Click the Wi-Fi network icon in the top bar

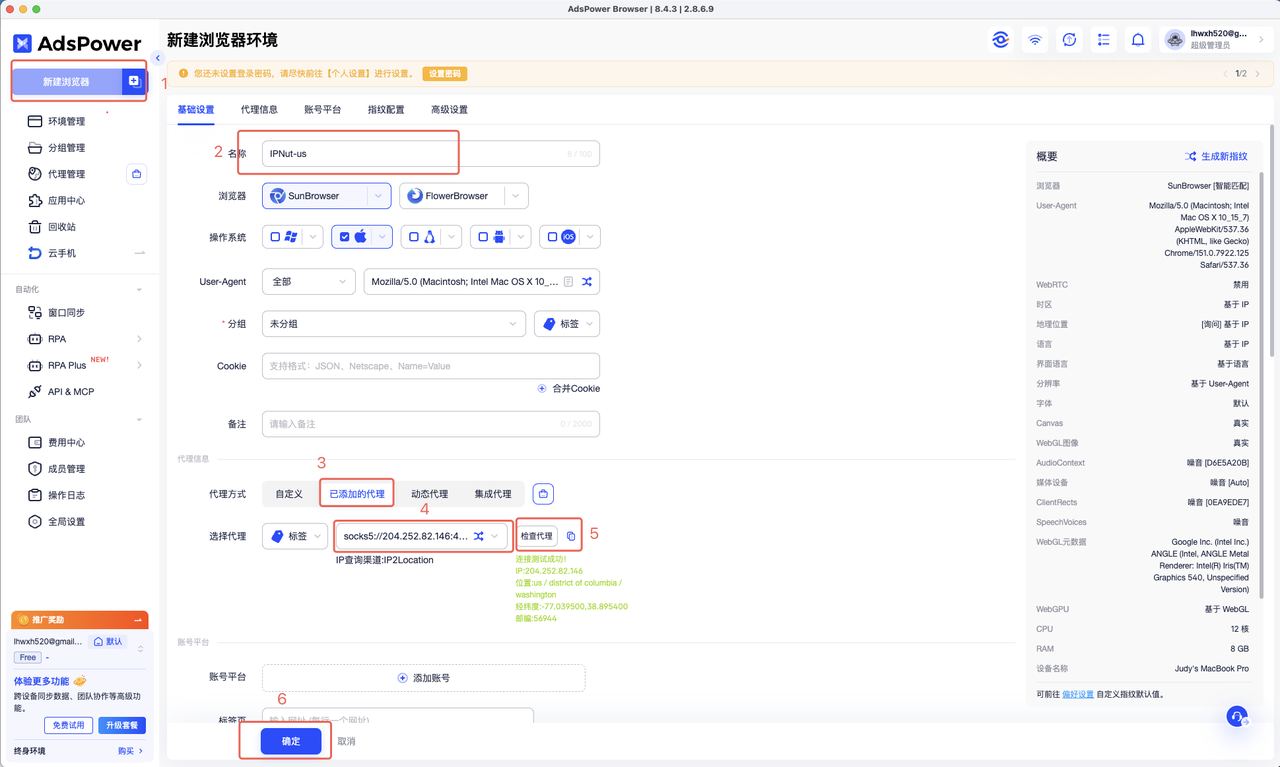(1035, 40)
